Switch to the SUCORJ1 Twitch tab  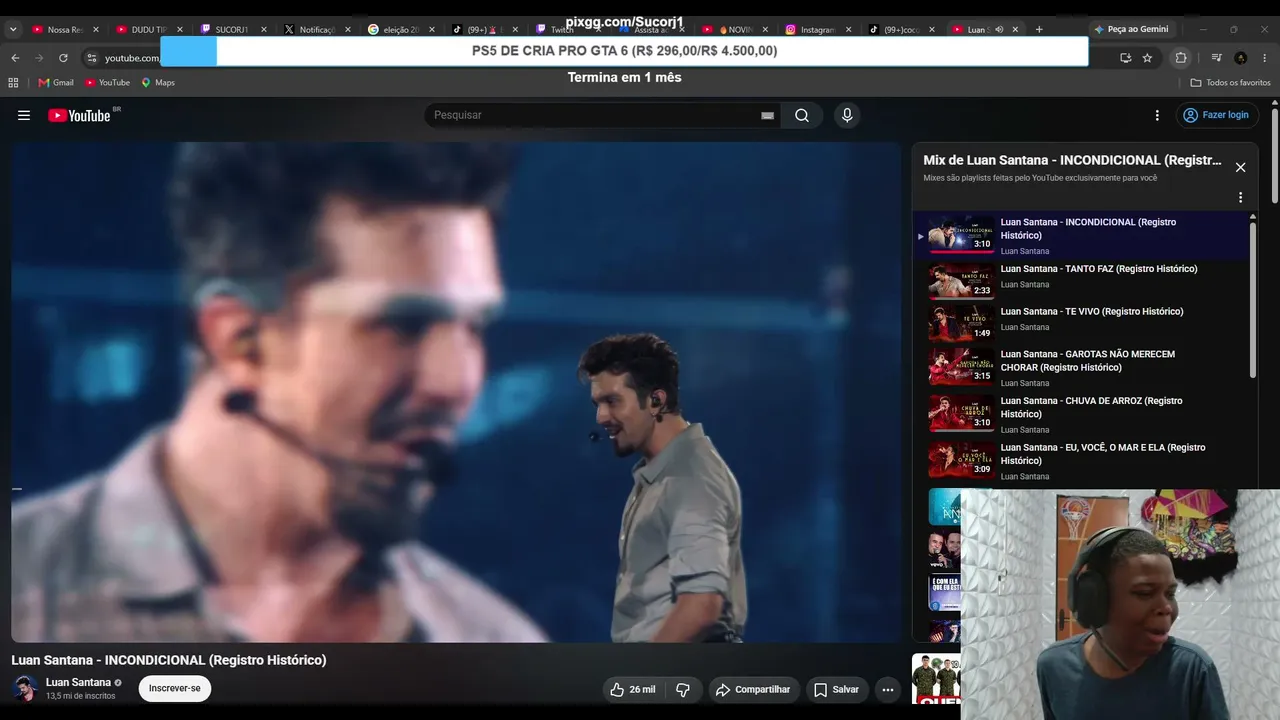(x=232, y=30)
